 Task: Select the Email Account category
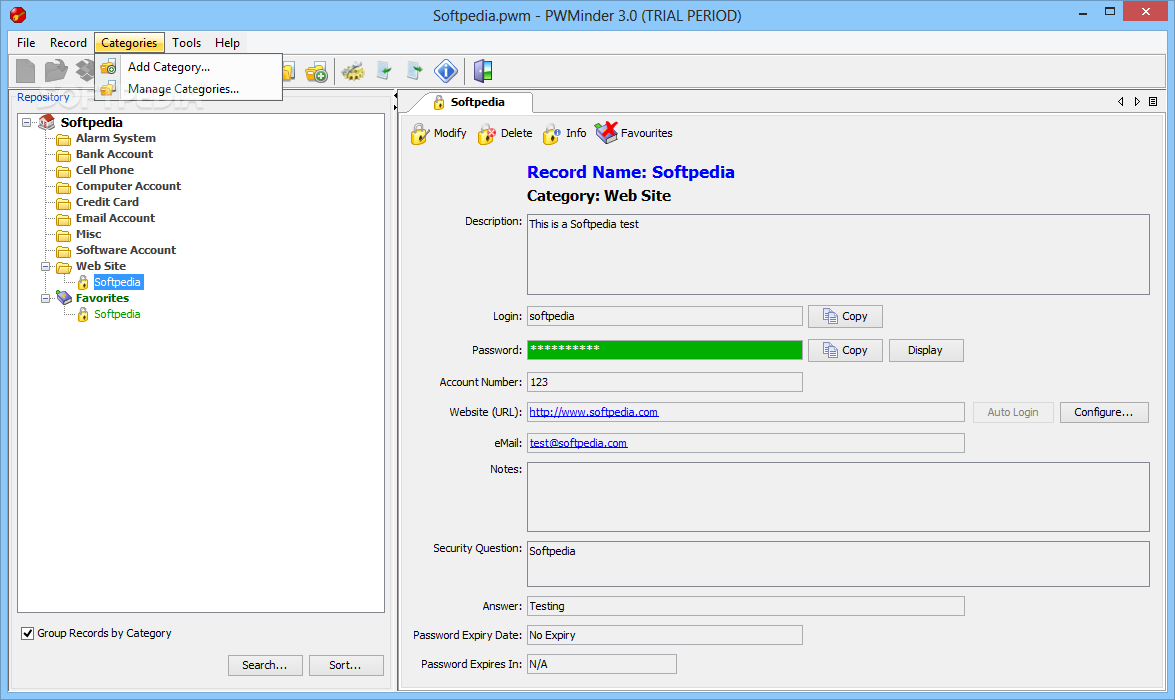click(115, 218)
